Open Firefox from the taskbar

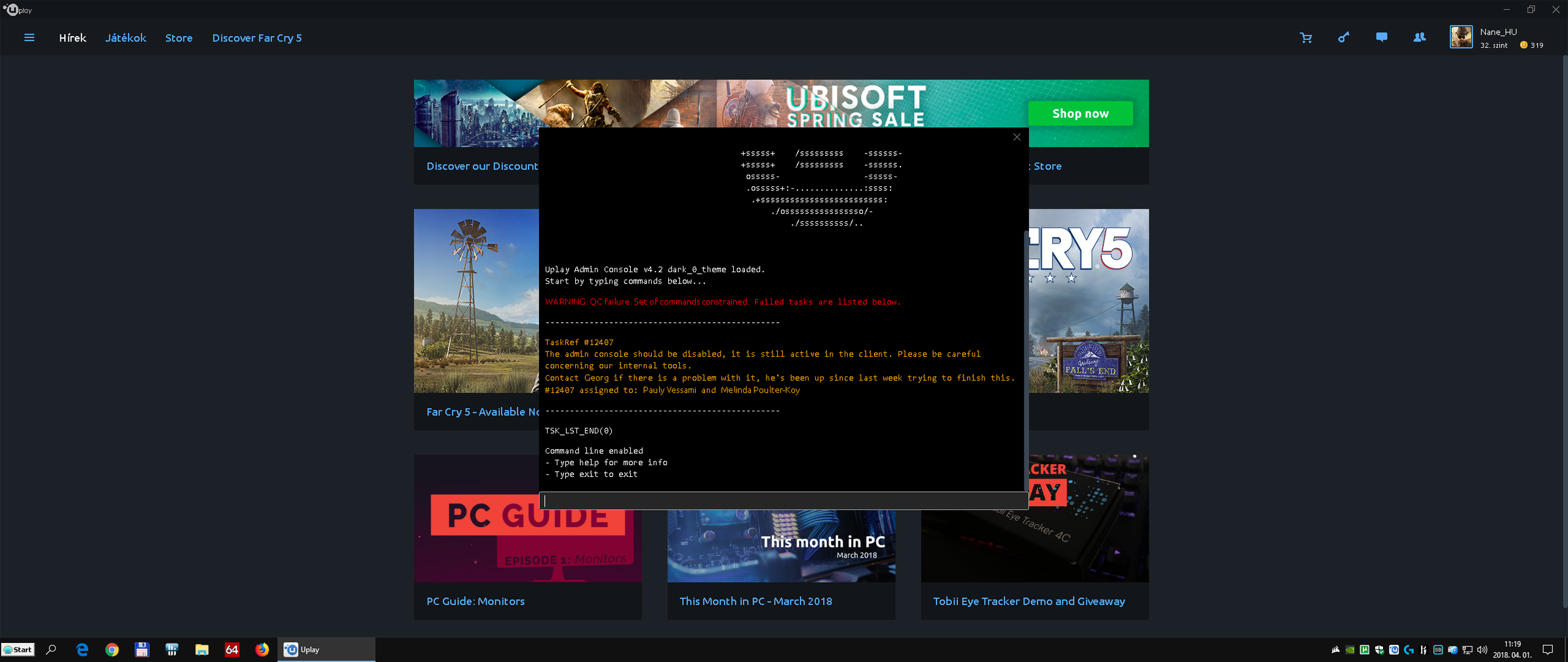[262, 650]
